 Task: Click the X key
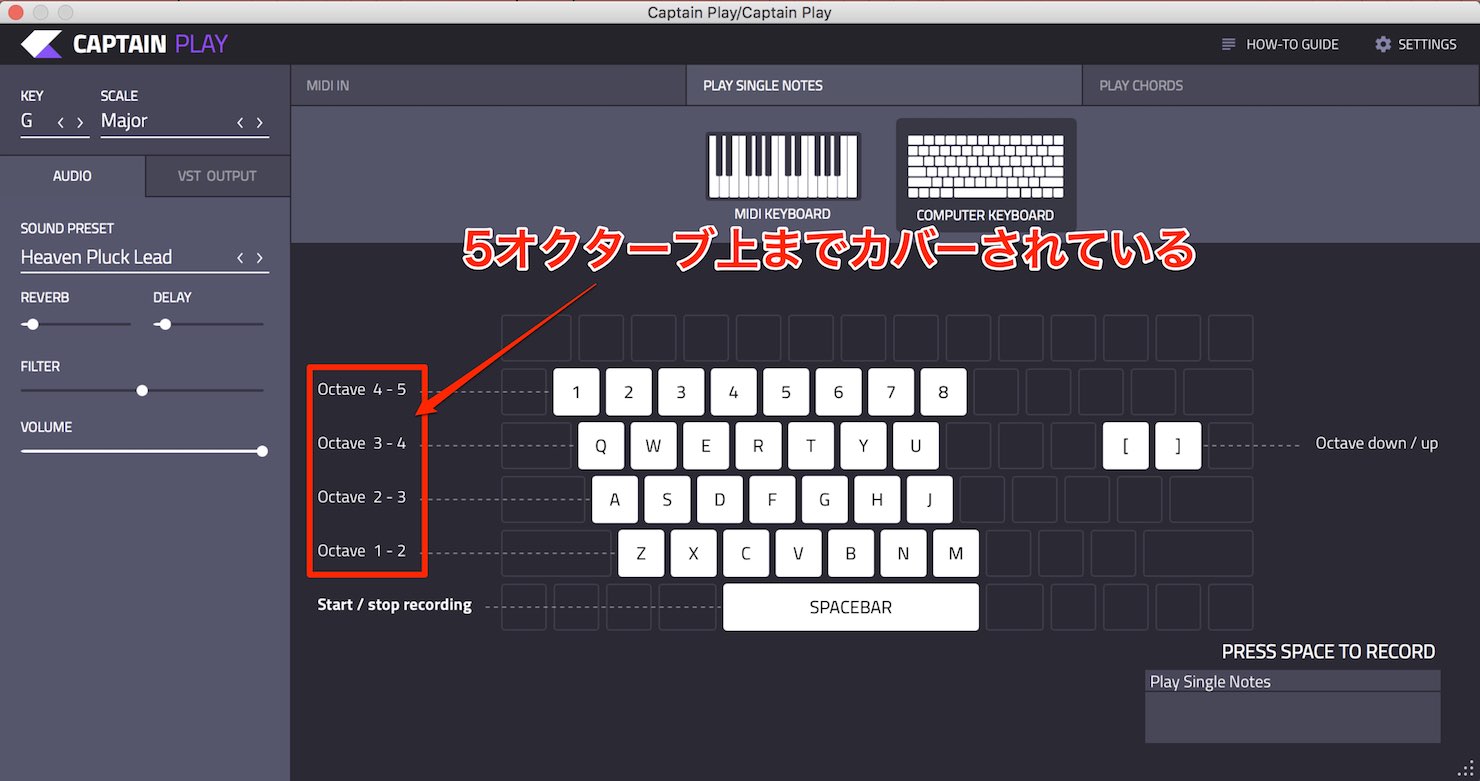(694, 553)
